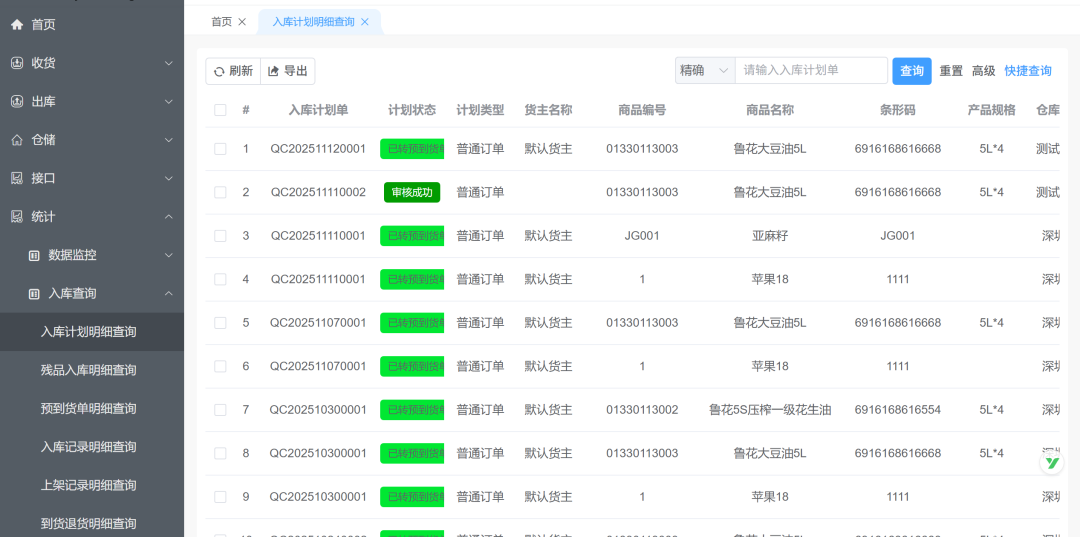
Task: Toggle the select-all checkbox in table header
Action: tap(220, 110)
